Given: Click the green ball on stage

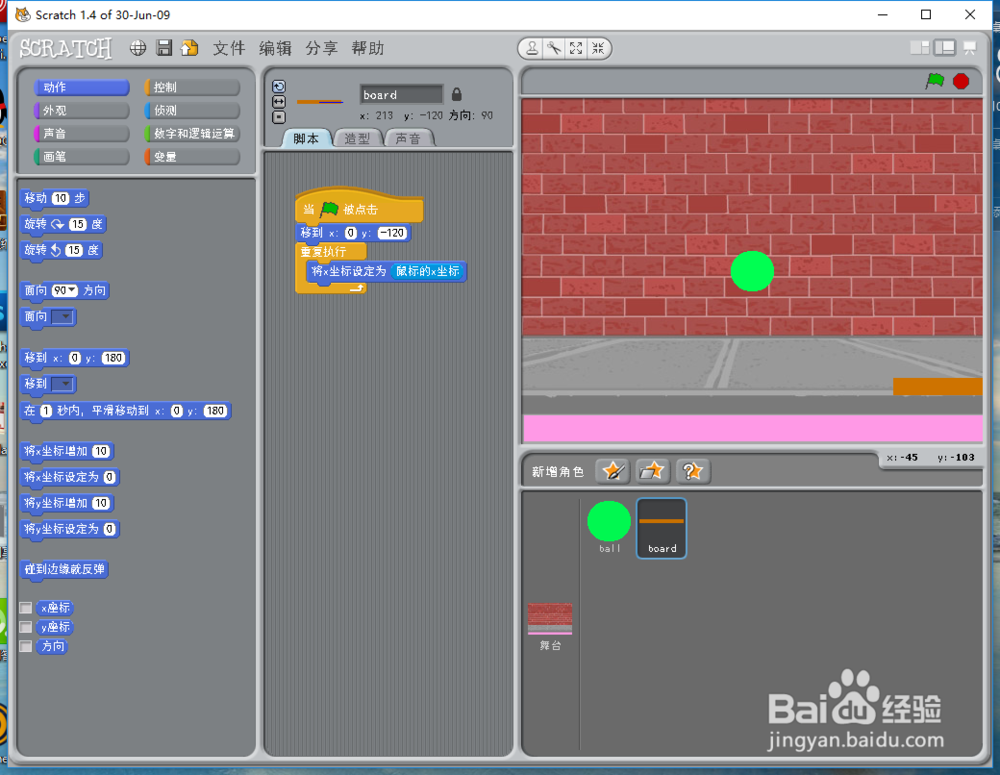Looking at the screenshot, I should [x=752, y=271].
